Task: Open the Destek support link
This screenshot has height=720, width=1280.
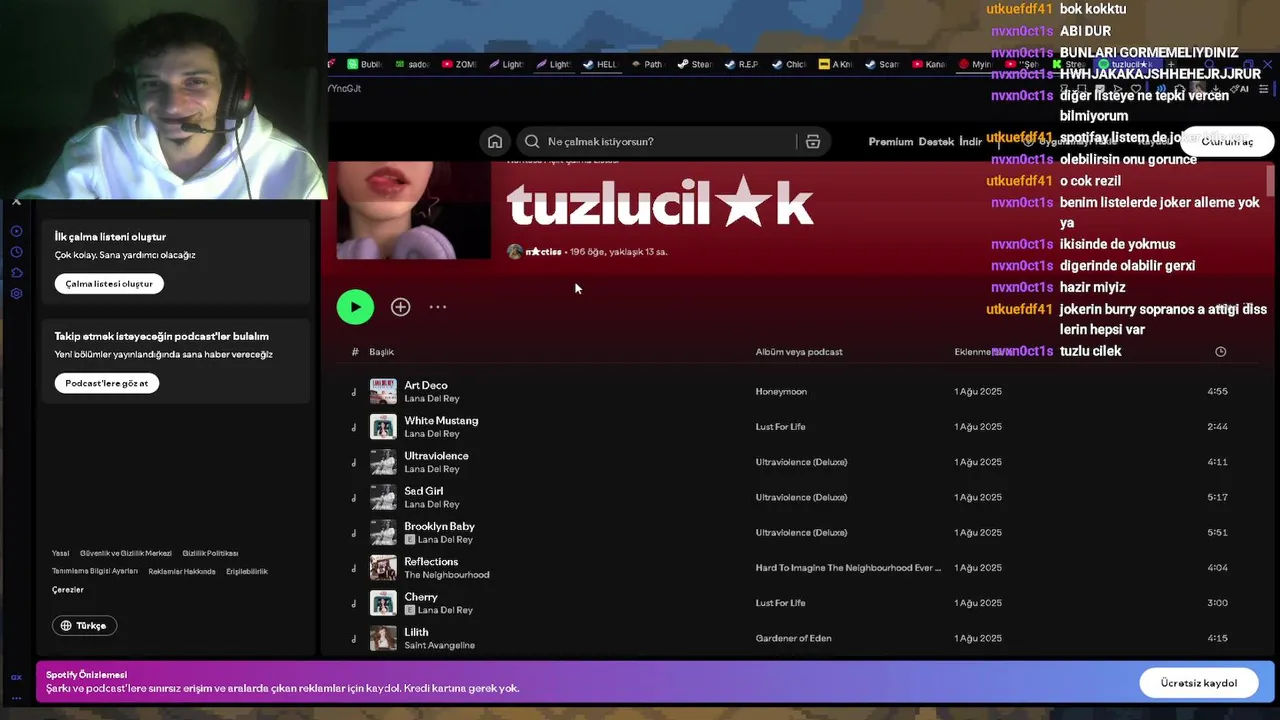Action: pyautogui.click(x=936, y=142)
